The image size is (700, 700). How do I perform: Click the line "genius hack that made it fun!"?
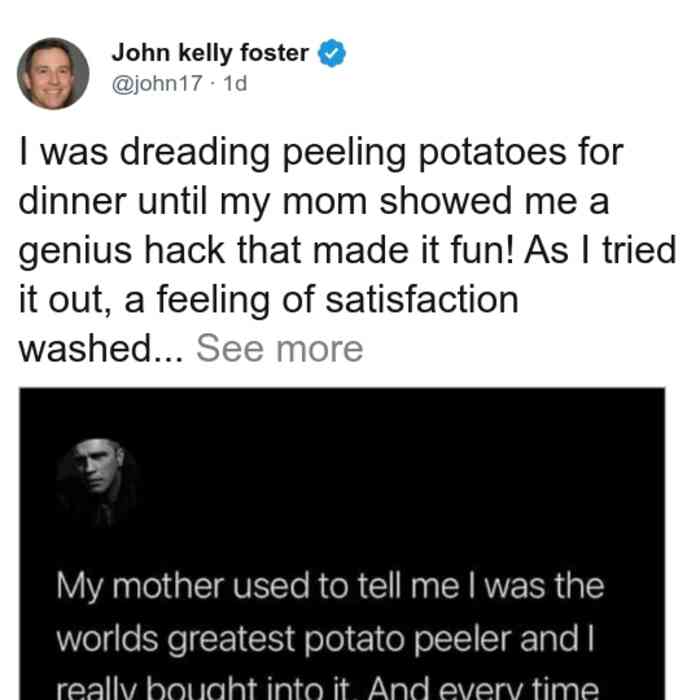267,251
